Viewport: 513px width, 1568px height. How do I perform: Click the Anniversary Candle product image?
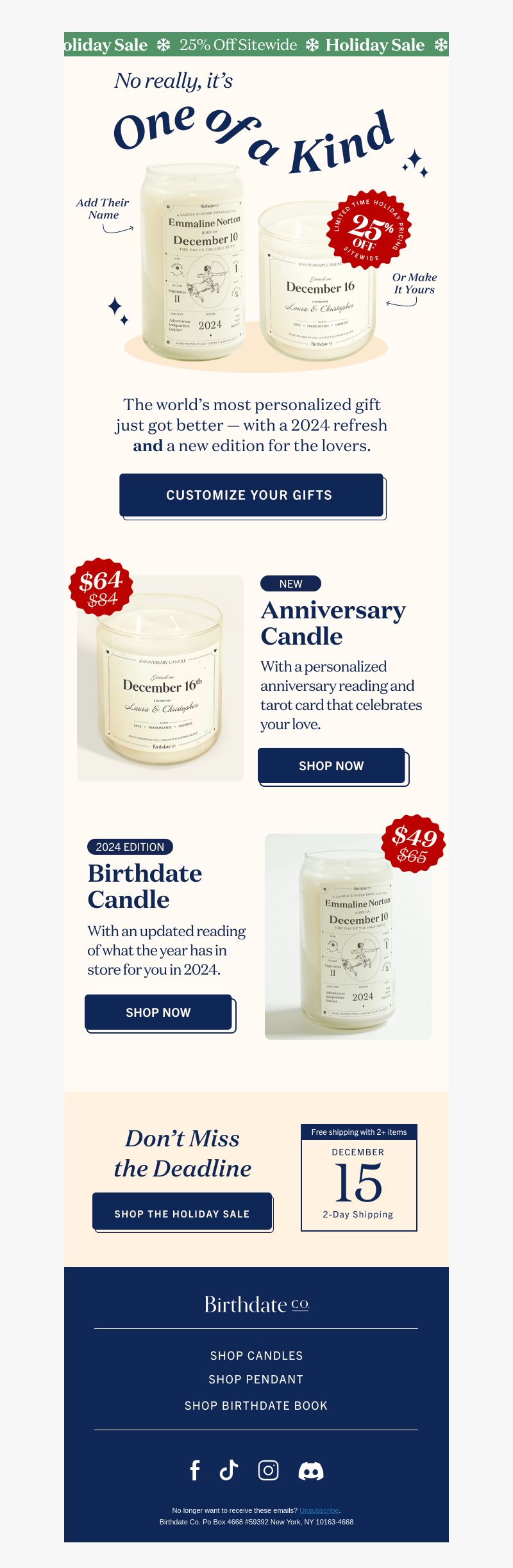pyautogui.click(x=160, y=678)
